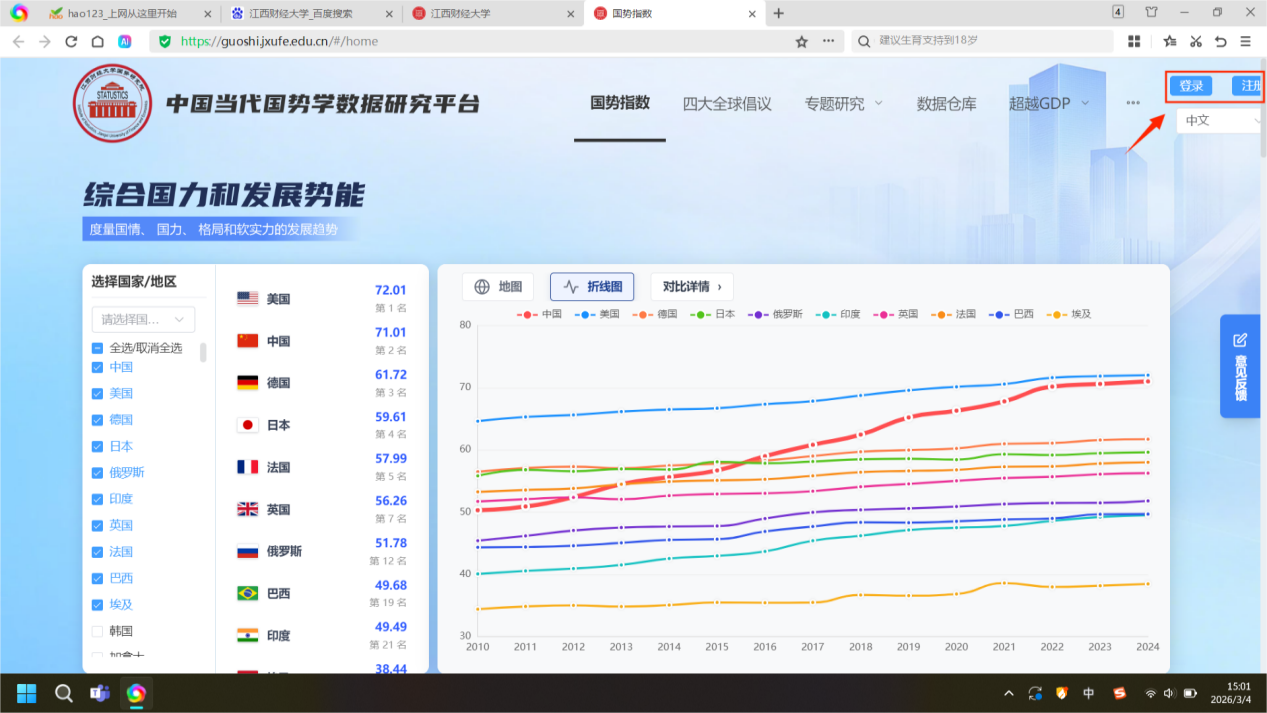Open the 请选择国家 dropdown
Screen dimensions: 1267x713
143,320
